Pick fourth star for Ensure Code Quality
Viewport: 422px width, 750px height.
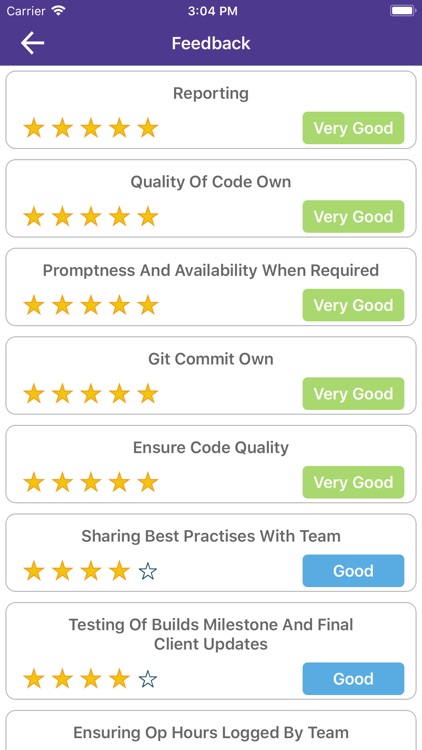119,482
